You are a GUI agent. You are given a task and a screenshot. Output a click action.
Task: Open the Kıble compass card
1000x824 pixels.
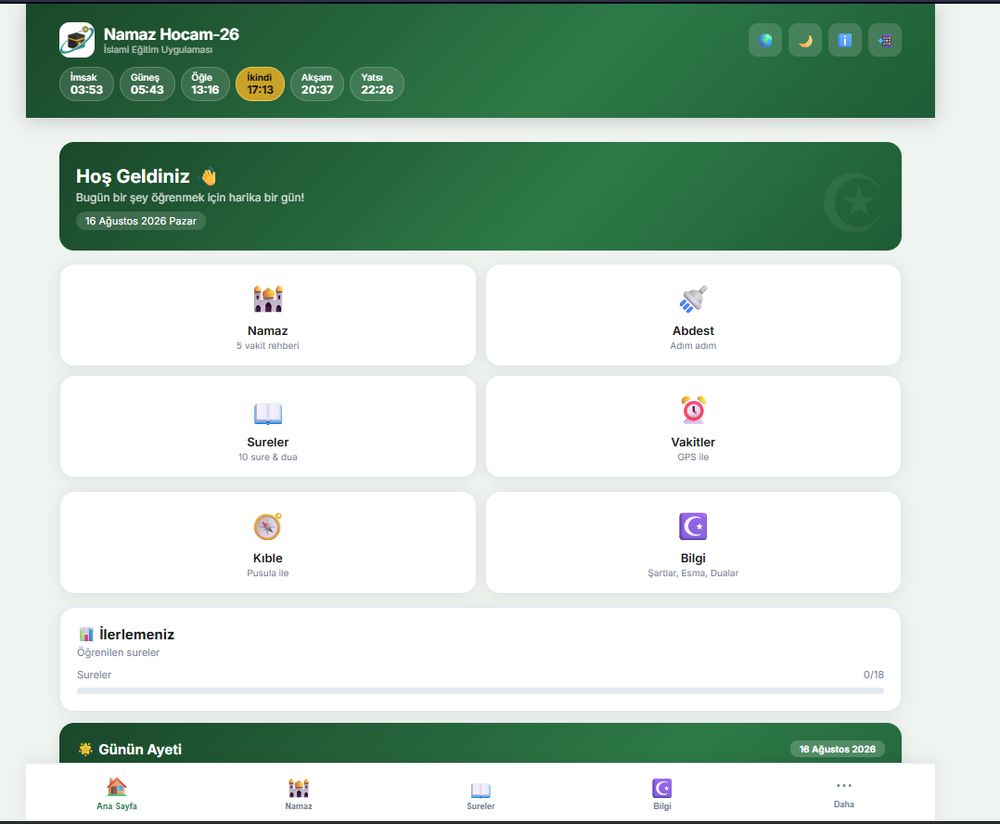click(268, 542)
